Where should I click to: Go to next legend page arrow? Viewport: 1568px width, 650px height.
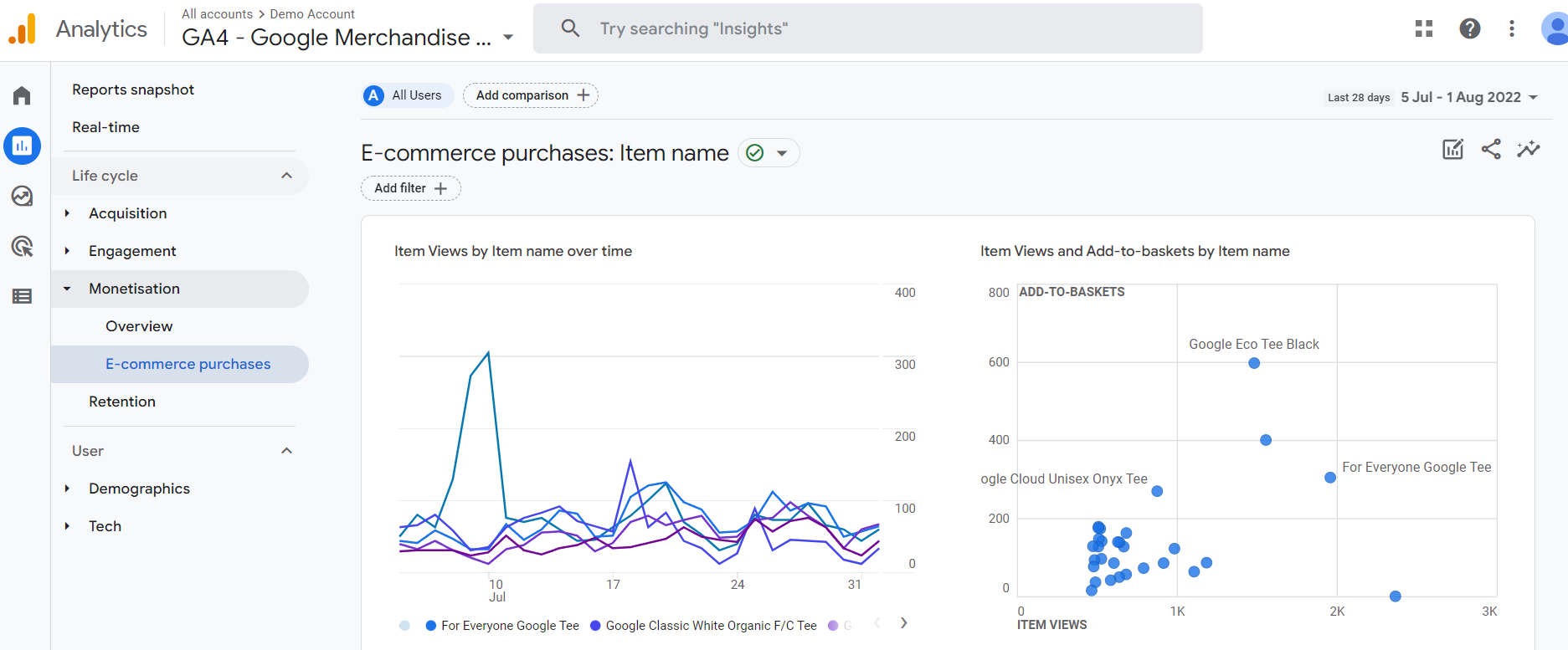(x=904, y=623)
